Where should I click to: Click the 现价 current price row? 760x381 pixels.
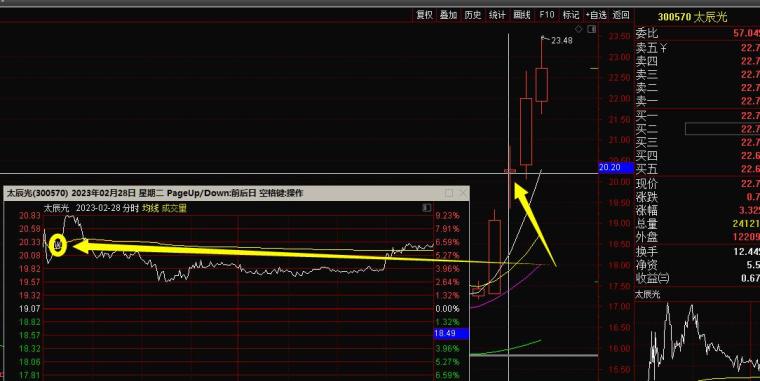tap(697, 184)
